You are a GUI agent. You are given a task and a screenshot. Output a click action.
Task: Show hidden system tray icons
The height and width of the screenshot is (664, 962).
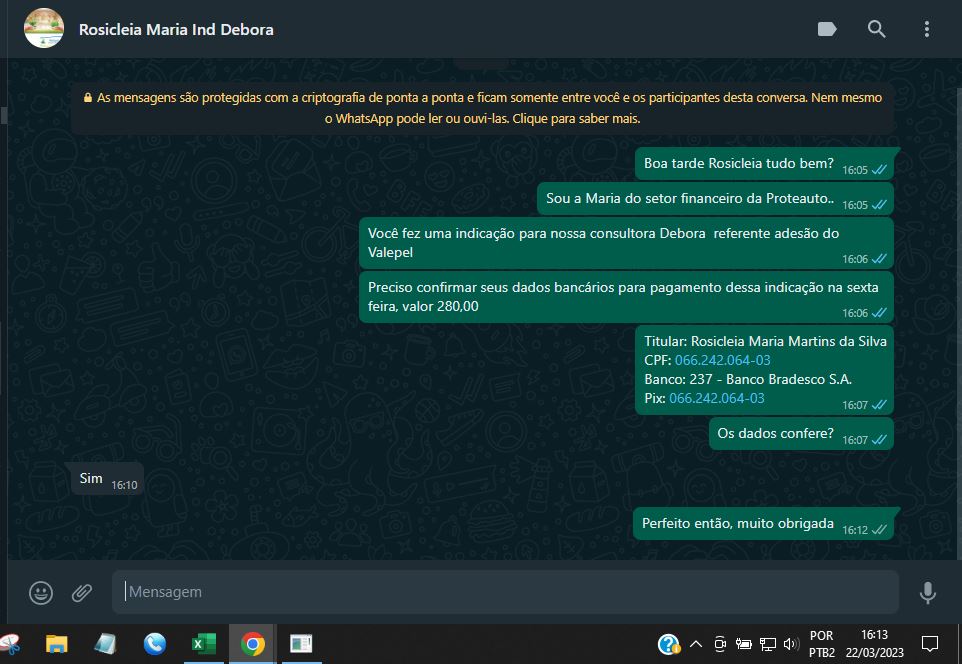point(696,644)
